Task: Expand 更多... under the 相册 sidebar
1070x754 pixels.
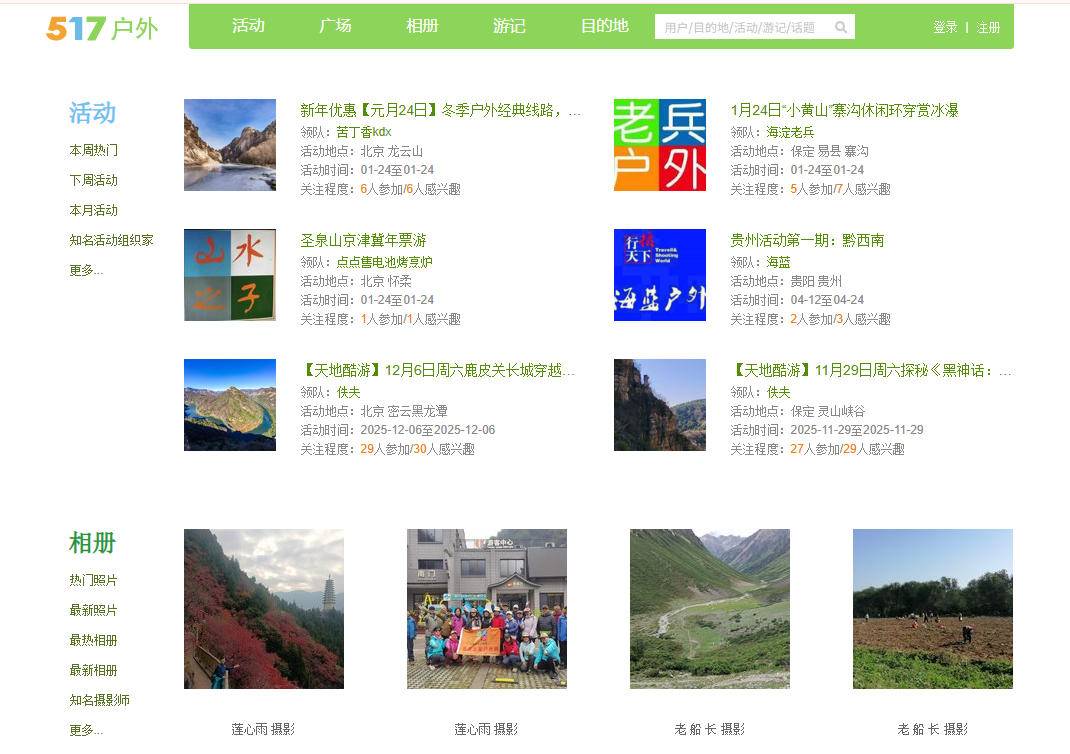Action: click(87, 730)
